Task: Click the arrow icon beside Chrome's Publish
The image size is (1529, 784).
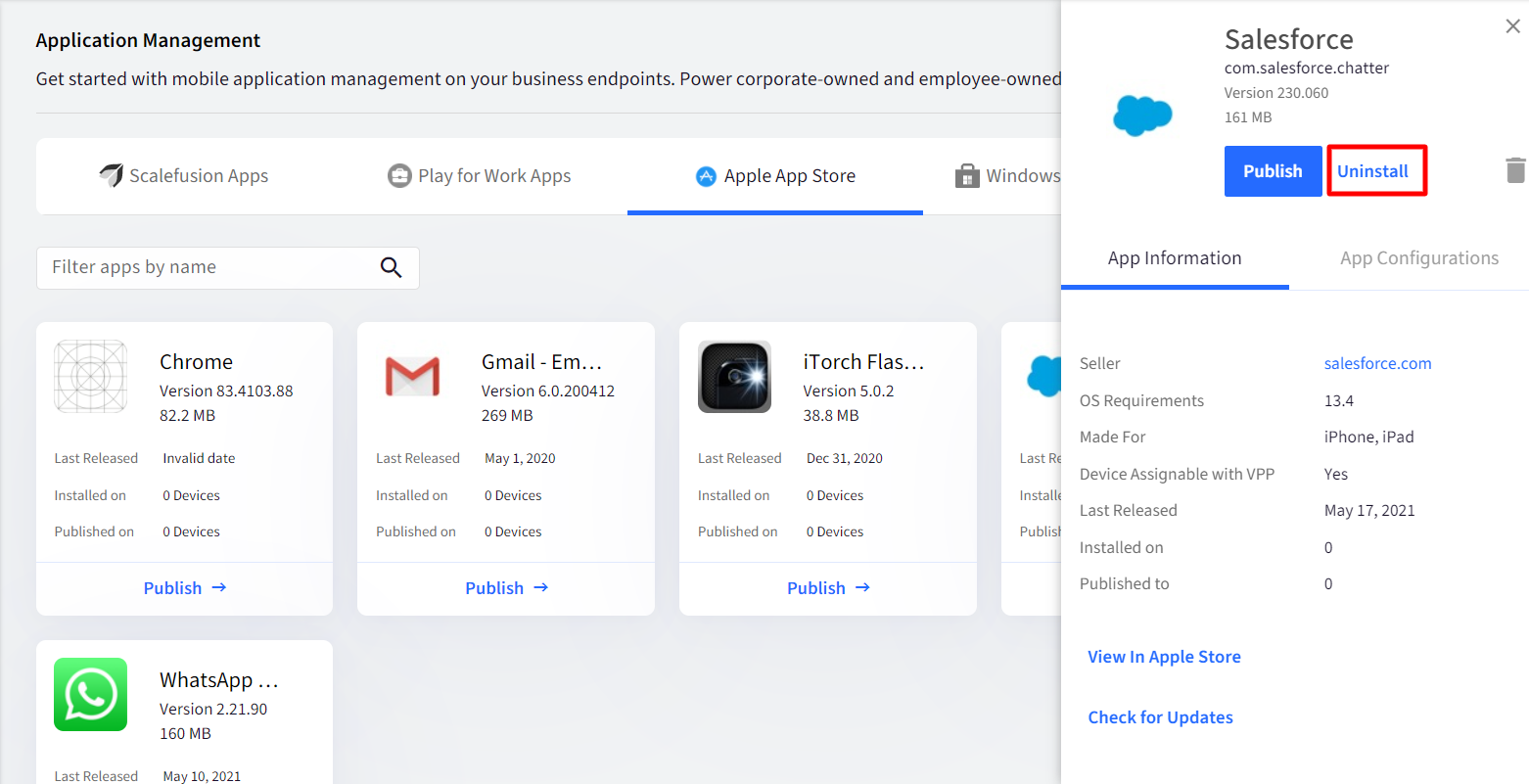Action: click(219, 587)
